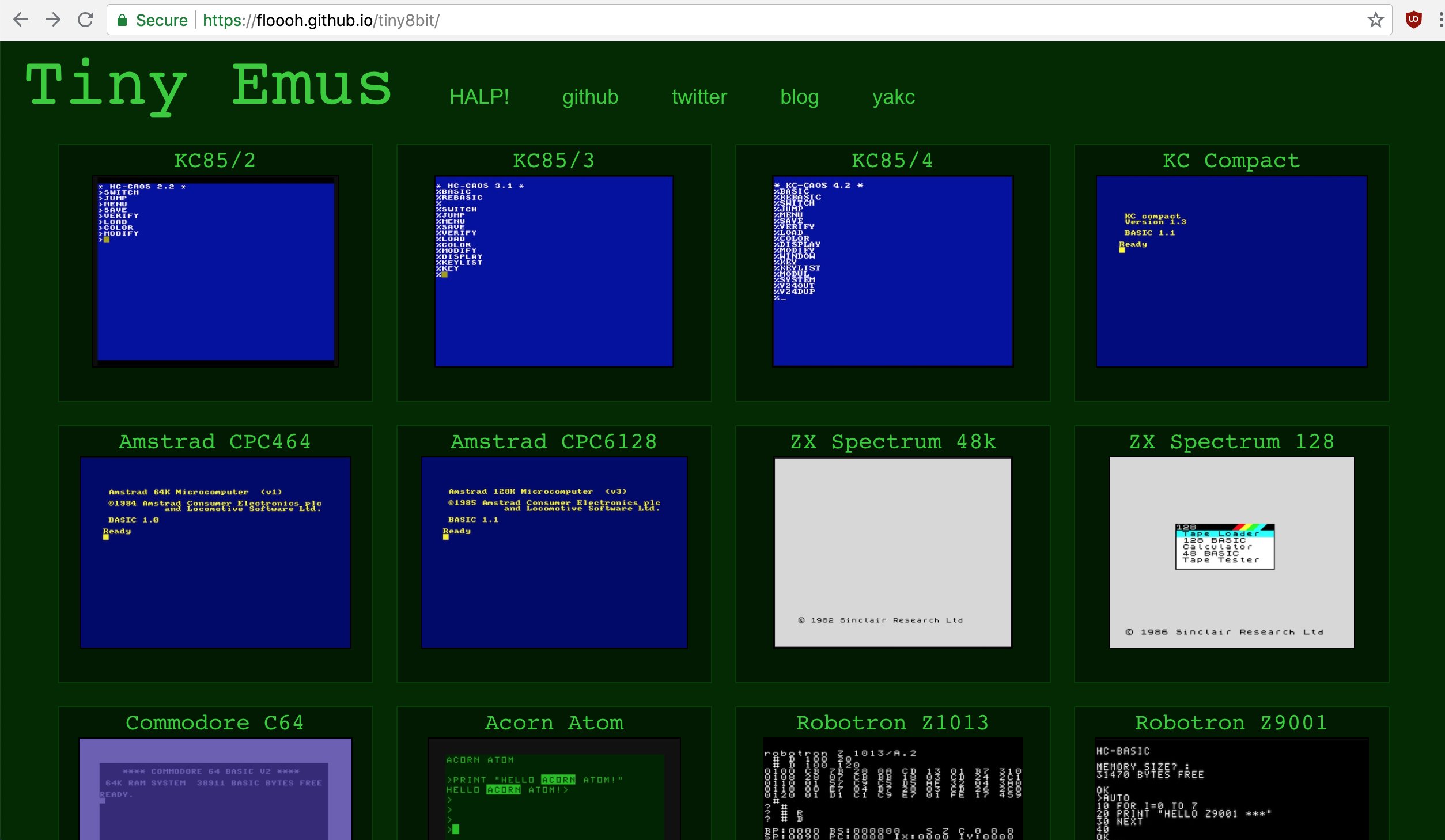Open the yakc link

pos(893,97)
